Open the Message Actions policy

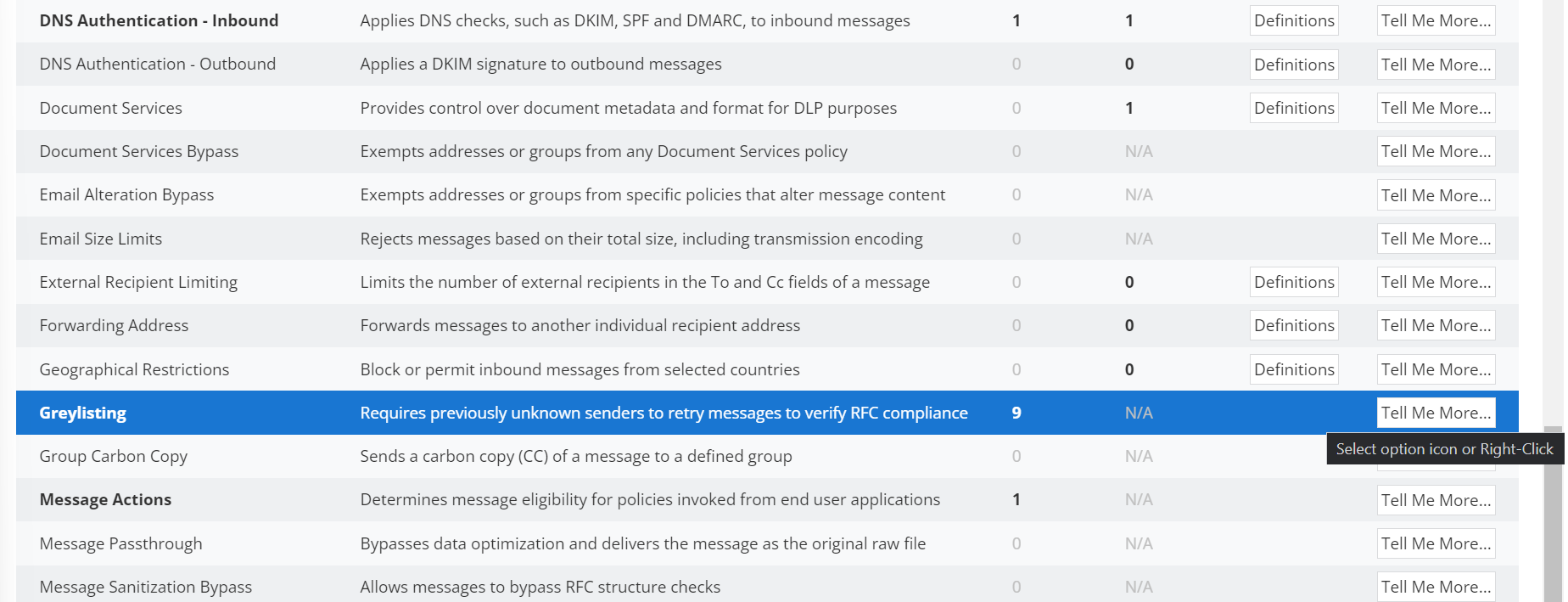coord(105,499)
